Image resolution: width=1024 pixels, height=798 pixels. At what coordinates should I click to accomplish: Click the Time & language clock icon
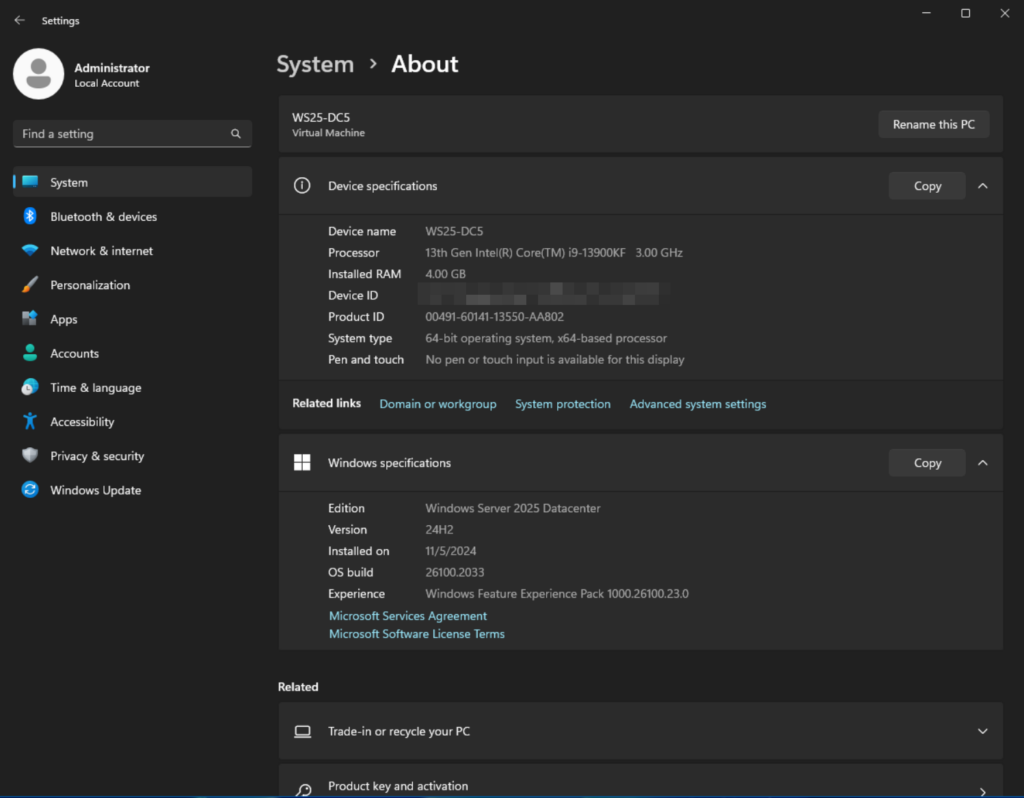[30, 387]
